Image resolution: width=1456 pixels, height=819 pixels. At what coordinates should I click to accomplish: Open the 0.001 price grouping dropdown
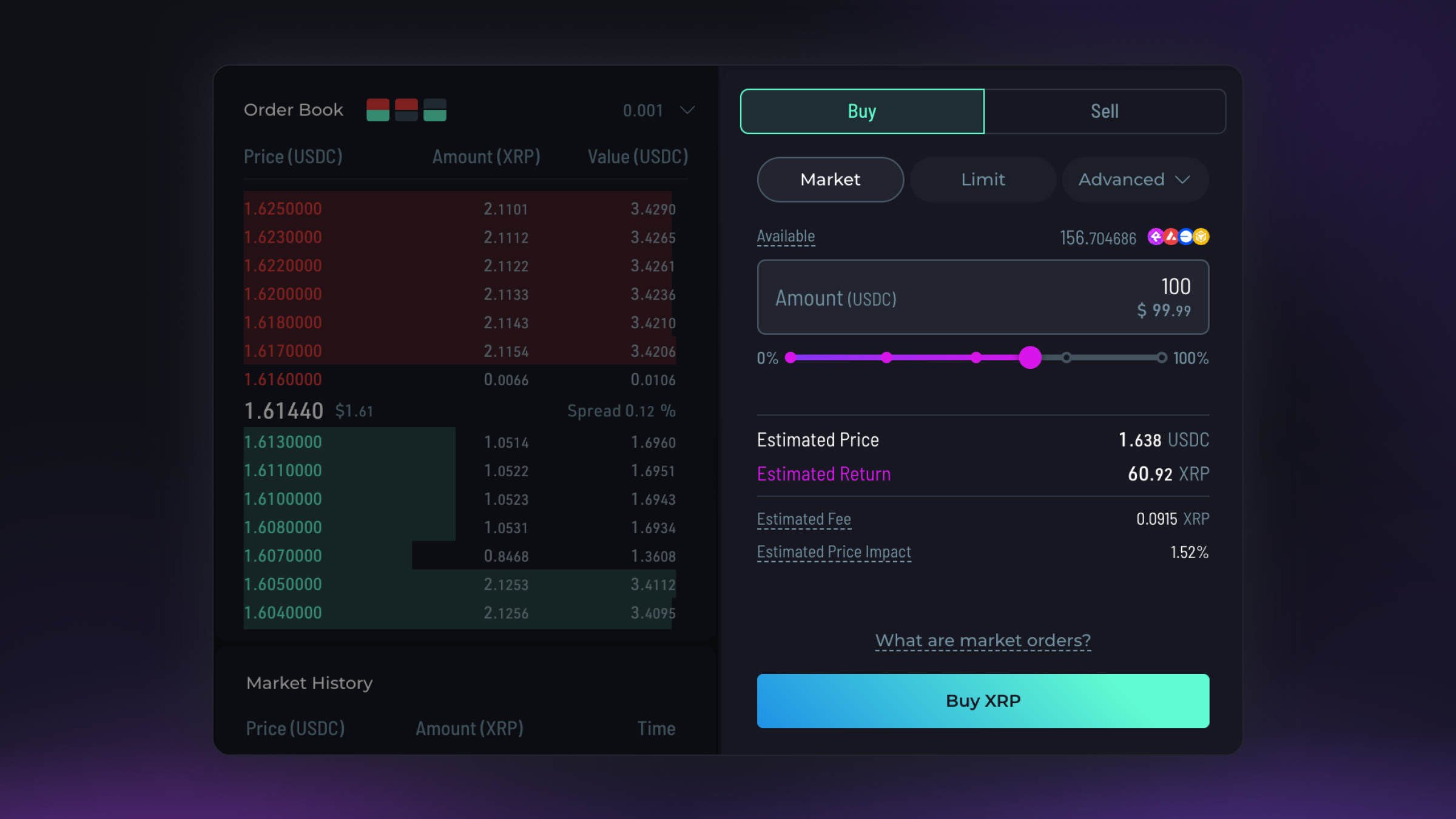[658, 110]
